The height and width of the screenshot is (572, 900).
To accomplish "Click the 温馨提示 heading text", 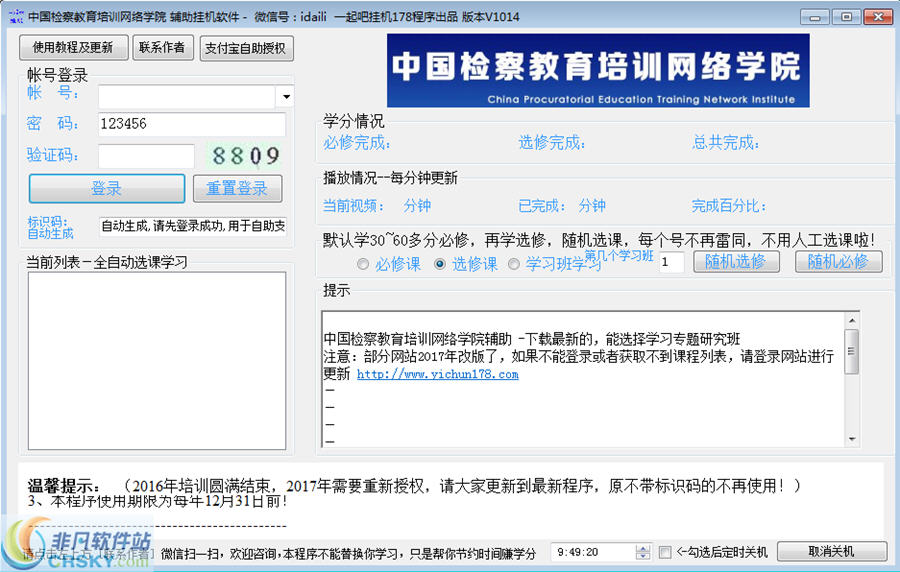I will click(63, 487).
